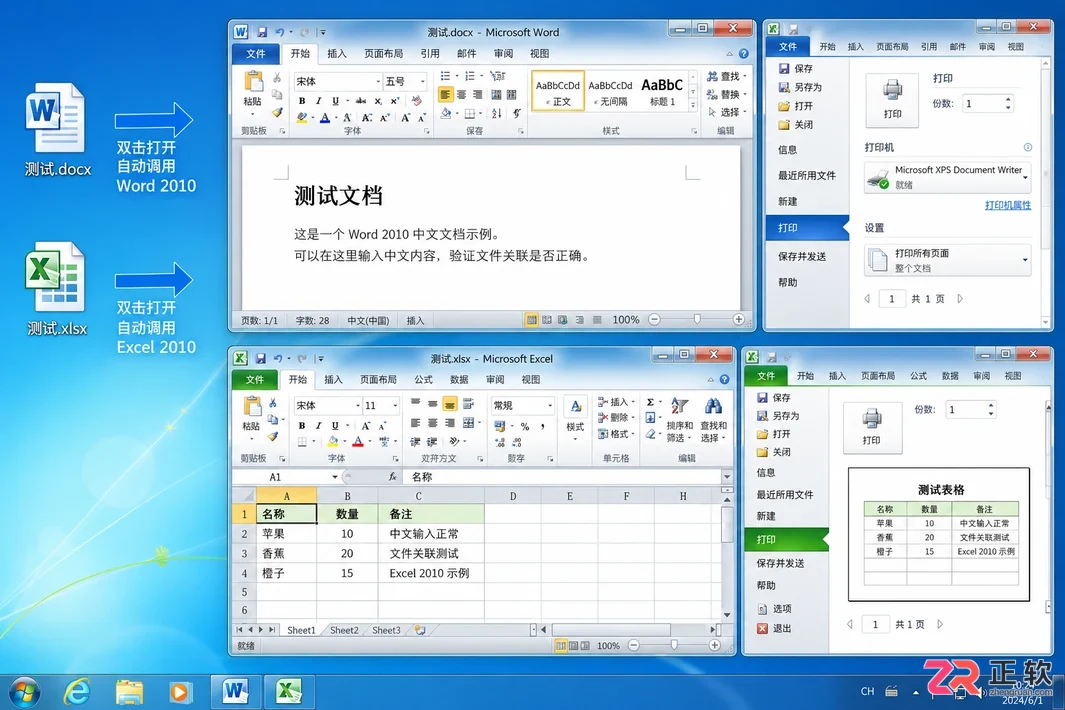Click Print icon in Excel print panel

[872, 427]
